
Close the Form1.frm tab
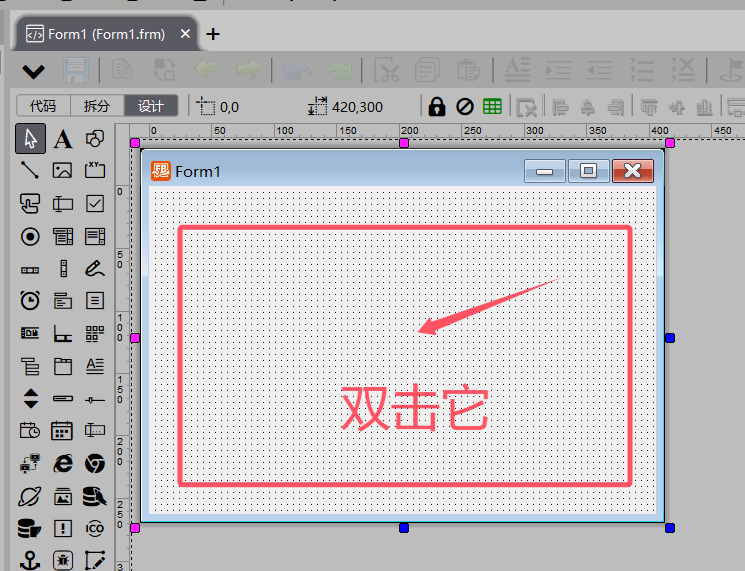coord(185,34)
